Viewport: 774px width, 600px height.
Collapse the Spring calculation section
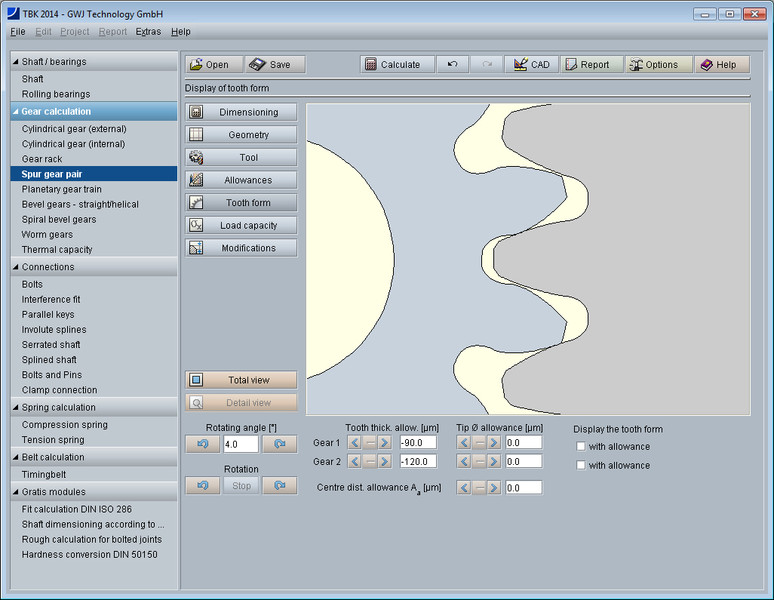pyautogui.click(x=15, y=407)
